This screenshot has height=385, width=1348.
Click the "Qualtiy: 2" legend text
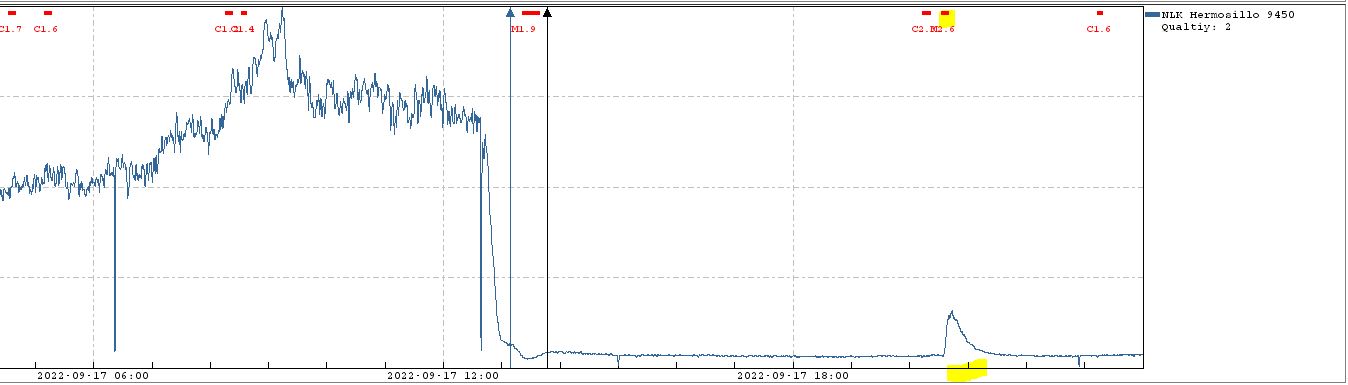point(1196,28)
